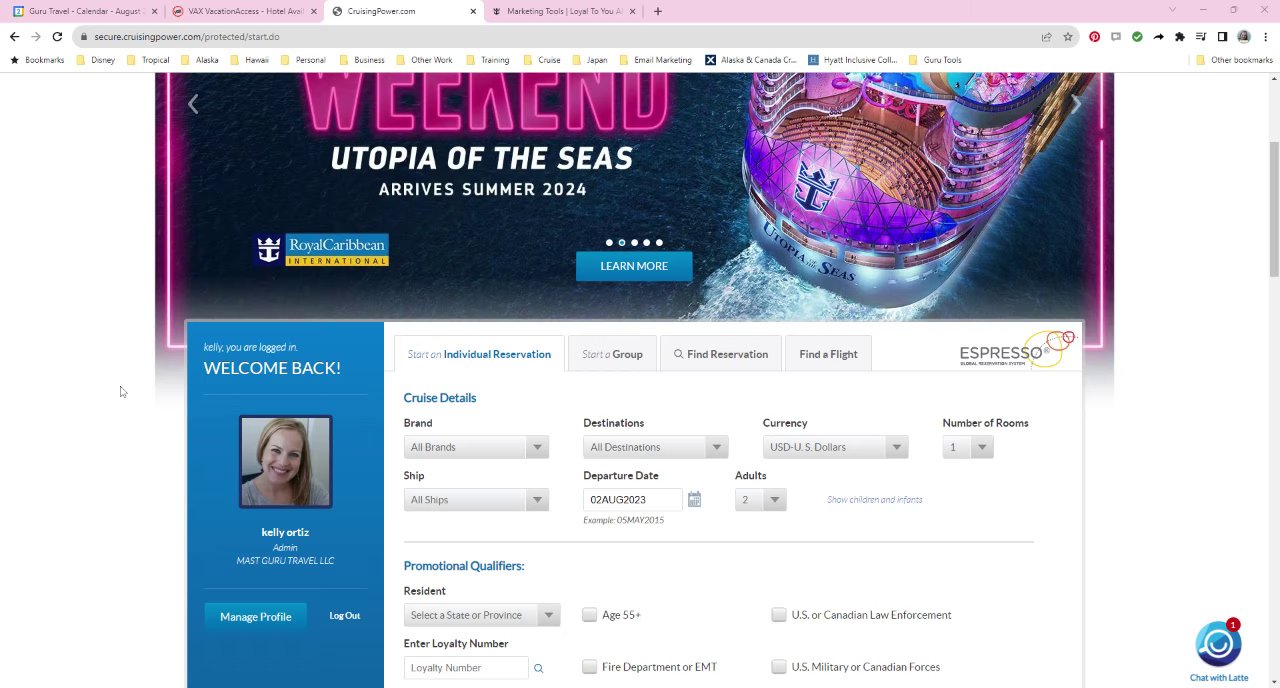The image size is (1280, 688).
Task: Select the third carousel dot
Action: coord(634,243)
